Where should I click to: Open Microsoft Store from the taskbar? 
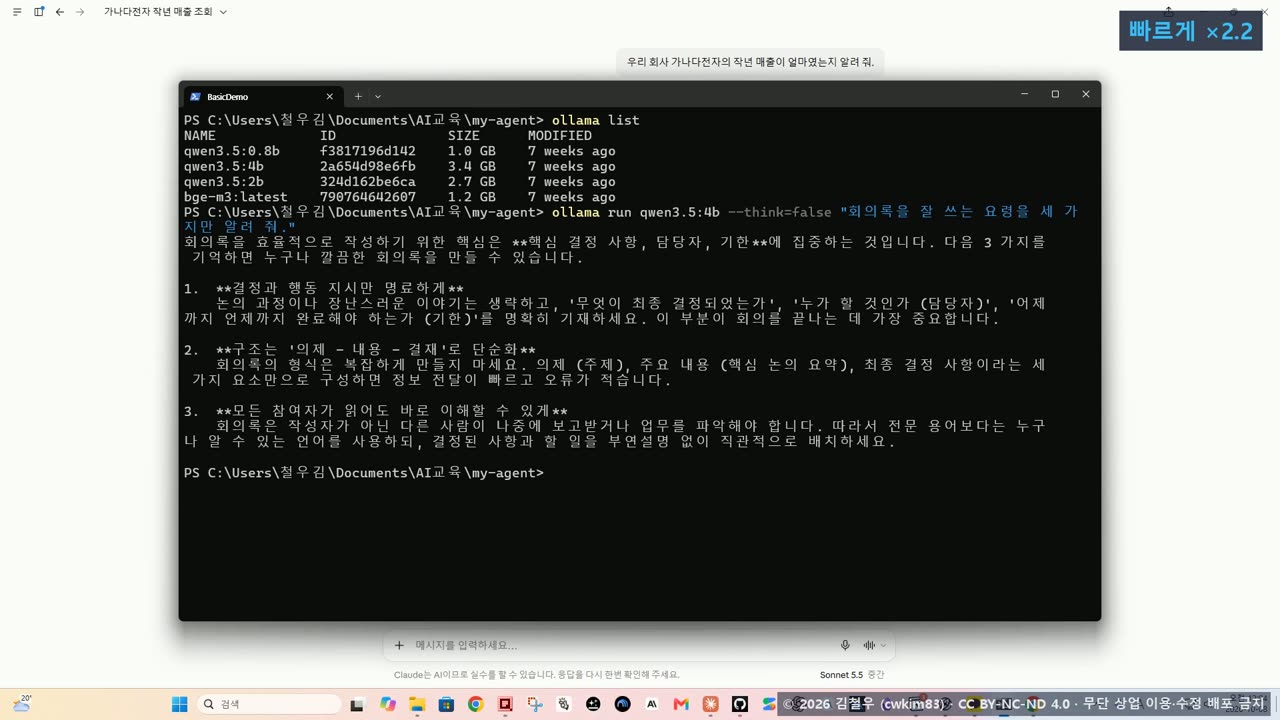pyautogui.click(x=446, y=704)
